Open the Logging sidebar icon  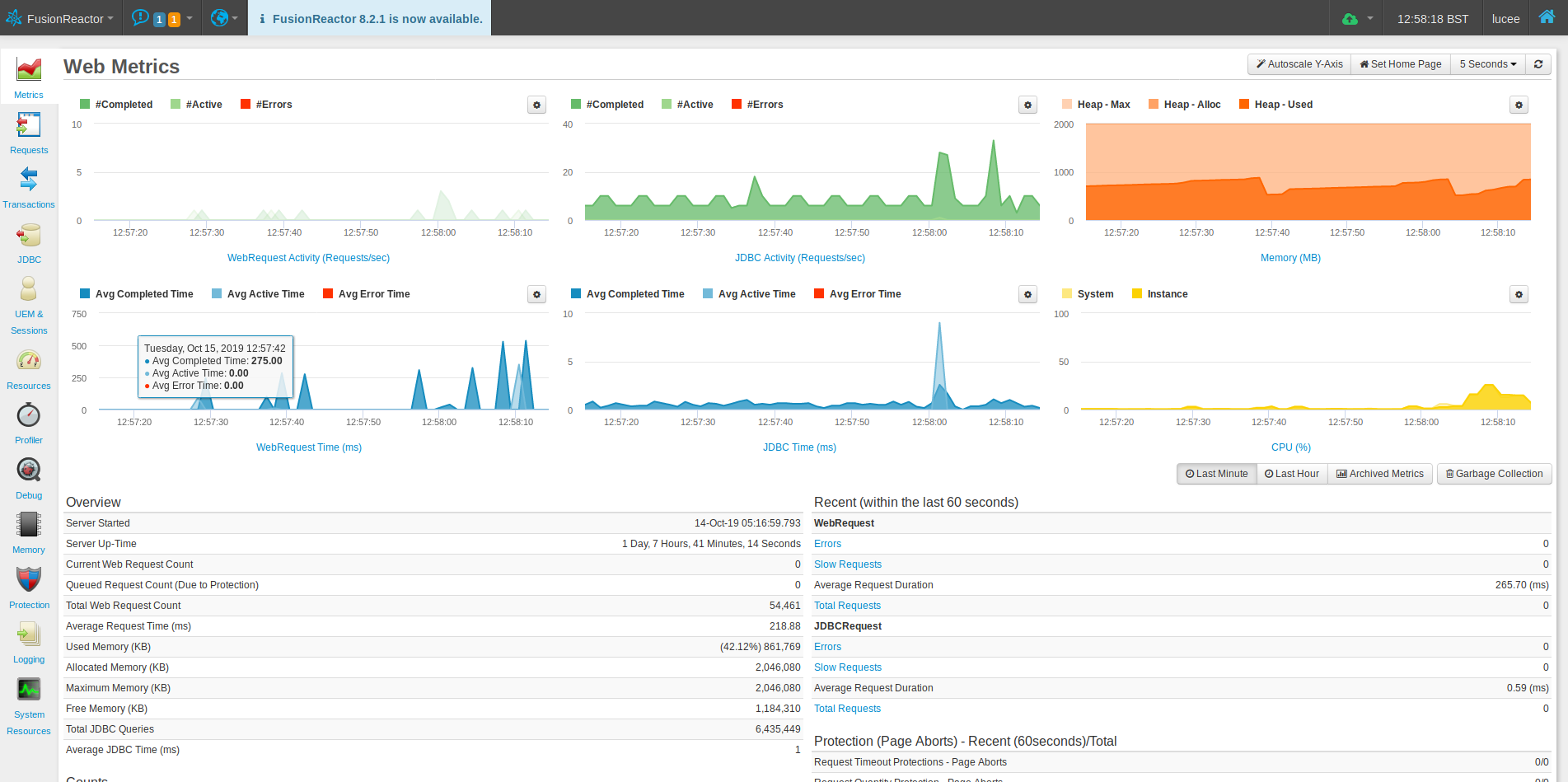coord(29,634)
